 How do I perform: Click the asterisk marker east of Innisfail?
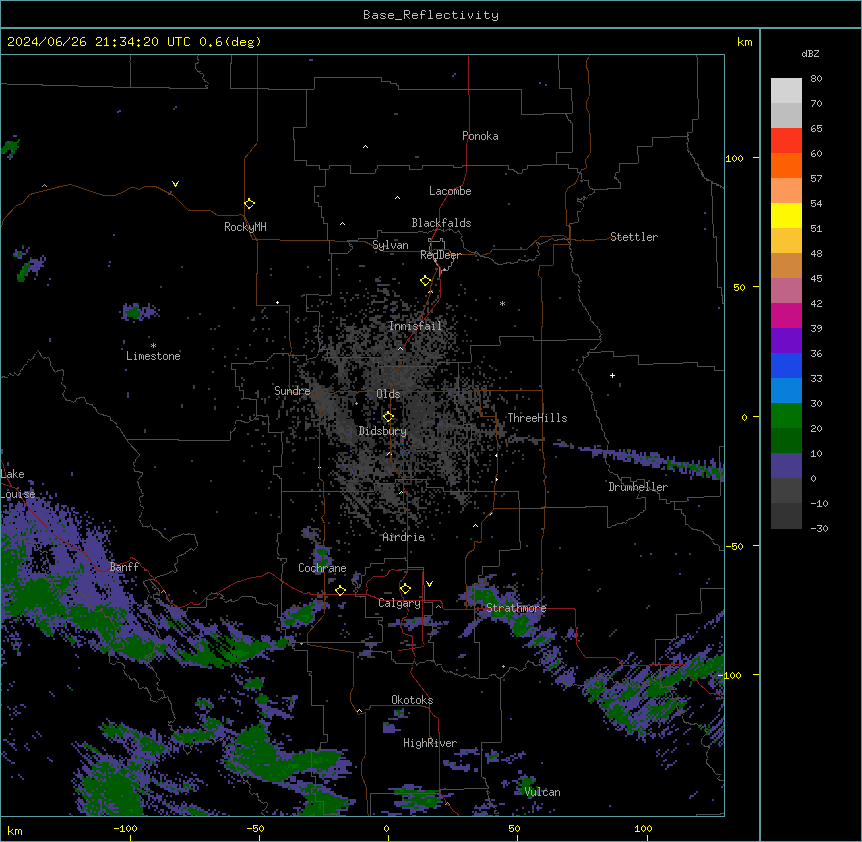tap(502, 303)
